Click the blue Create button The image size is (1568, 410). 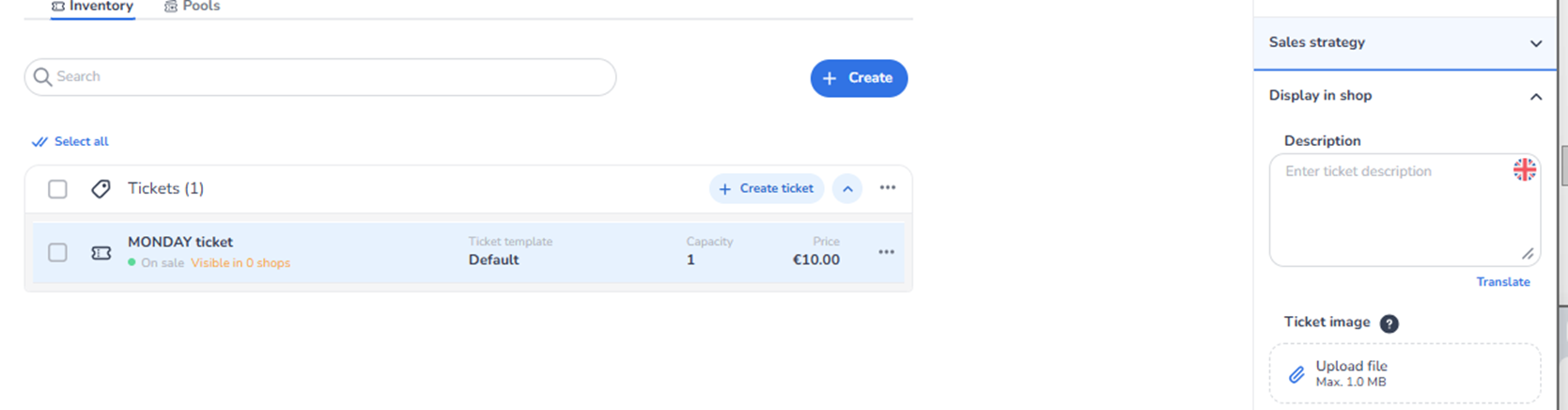click(859, 78)
